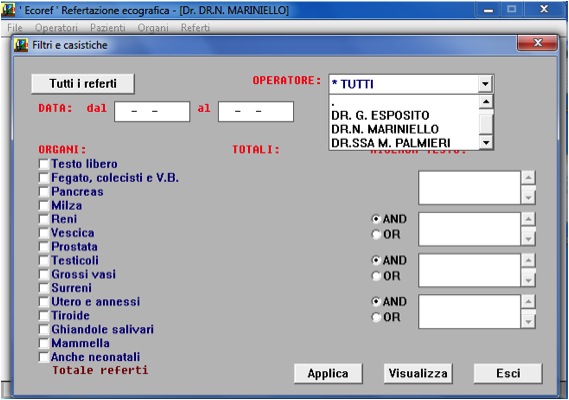Toggle the OPERATORE dropdown arrow
Image resolution: width=569 pixels, height=400 pixels.
[x=485, y=84]
